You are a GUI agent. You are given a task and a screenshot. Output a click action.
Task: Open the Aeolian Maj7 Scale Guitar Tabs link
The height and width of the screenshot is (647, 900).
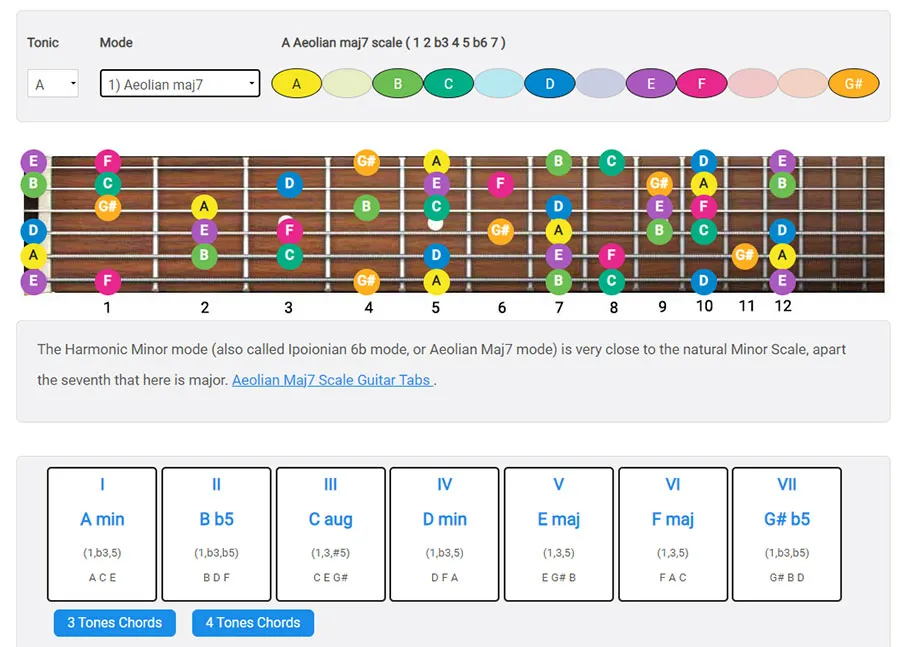(x=332, y=380)
